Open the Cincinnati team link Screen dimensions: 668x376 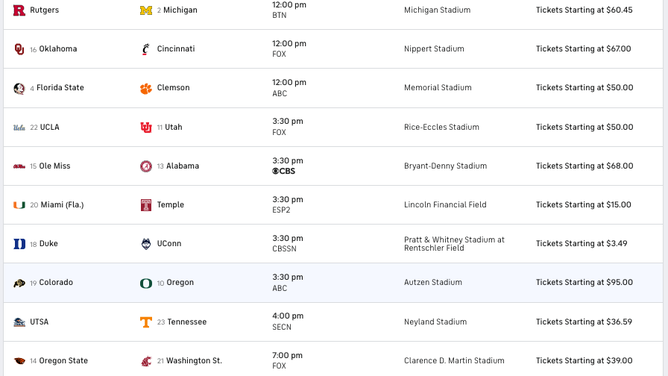[x=176, y=49]
